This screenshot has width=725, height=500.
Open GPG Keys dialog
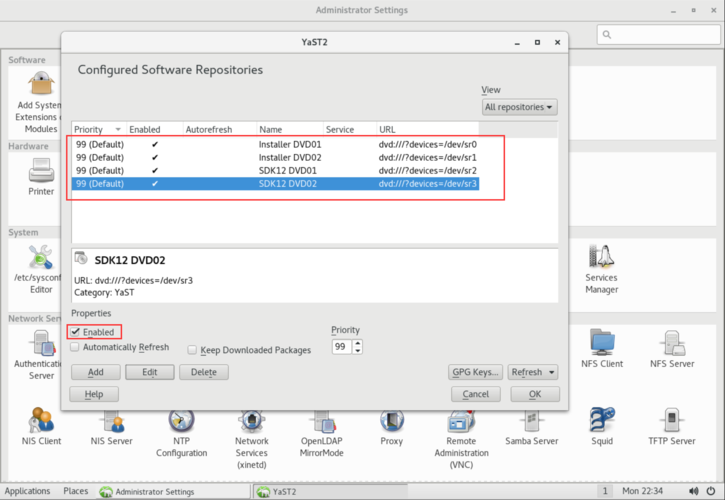pos(475,372)
